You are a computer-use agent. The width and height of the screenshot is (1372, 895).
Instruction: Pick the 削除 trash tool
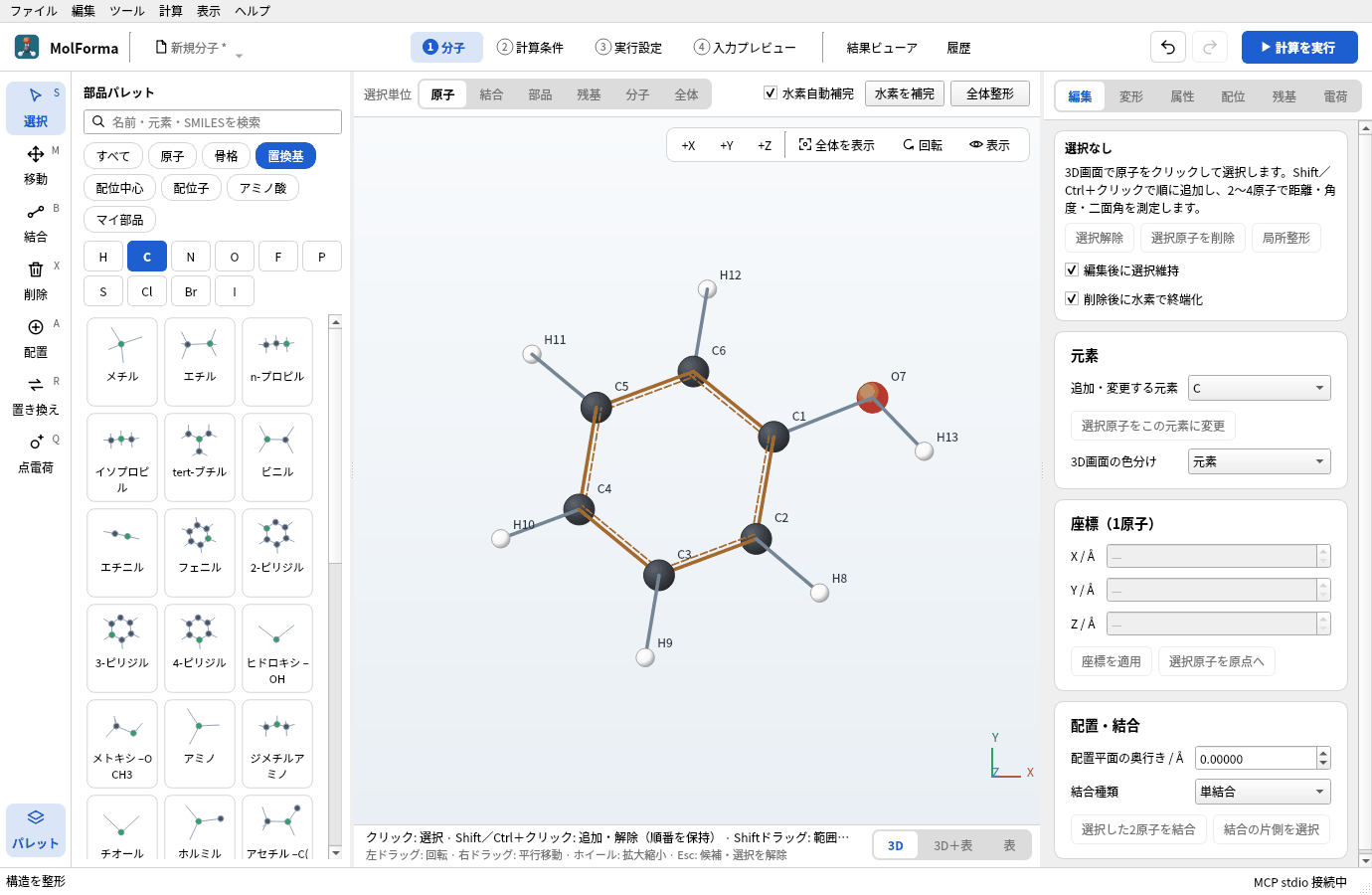36,280
